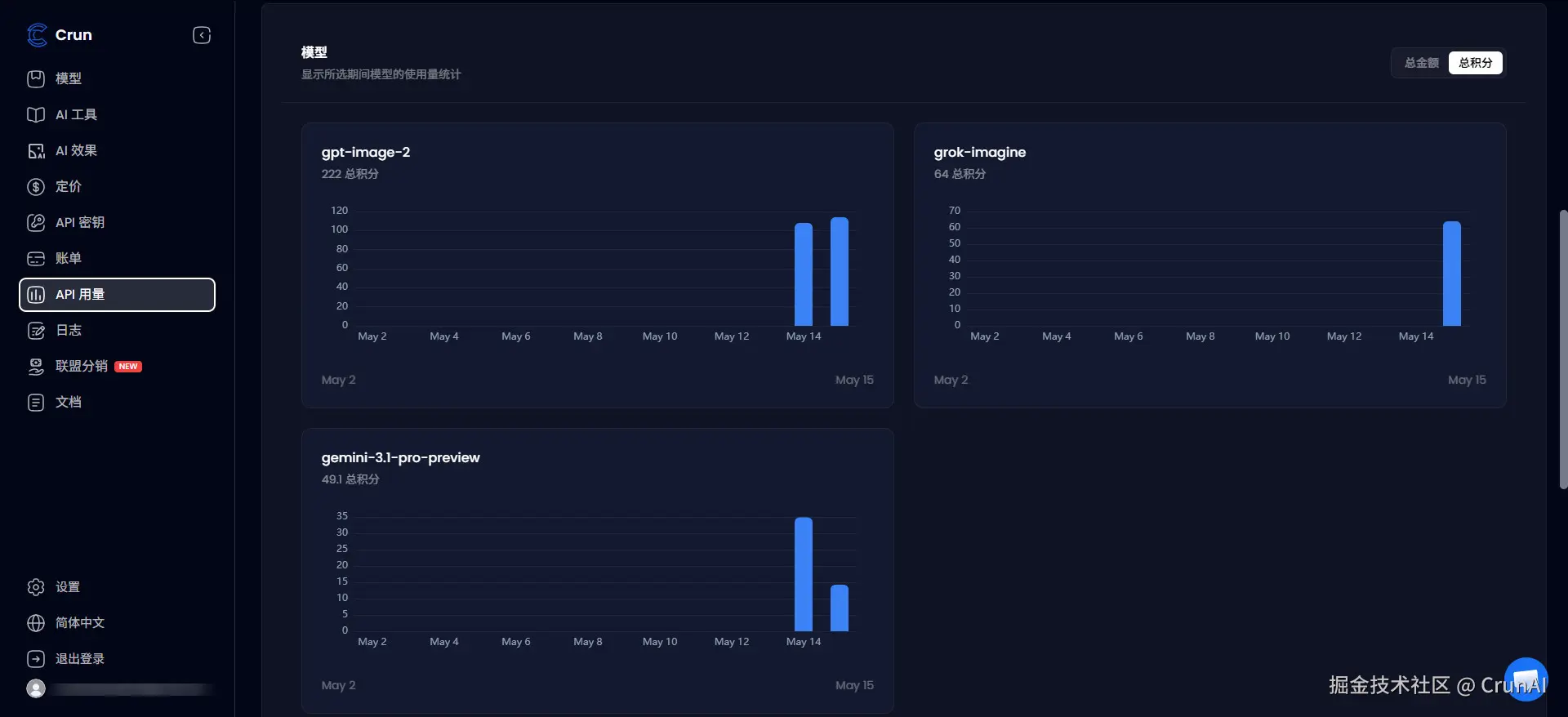Click the AI 工具 book icon
This screenshot has width=1568, height=717.
[36, 114]
